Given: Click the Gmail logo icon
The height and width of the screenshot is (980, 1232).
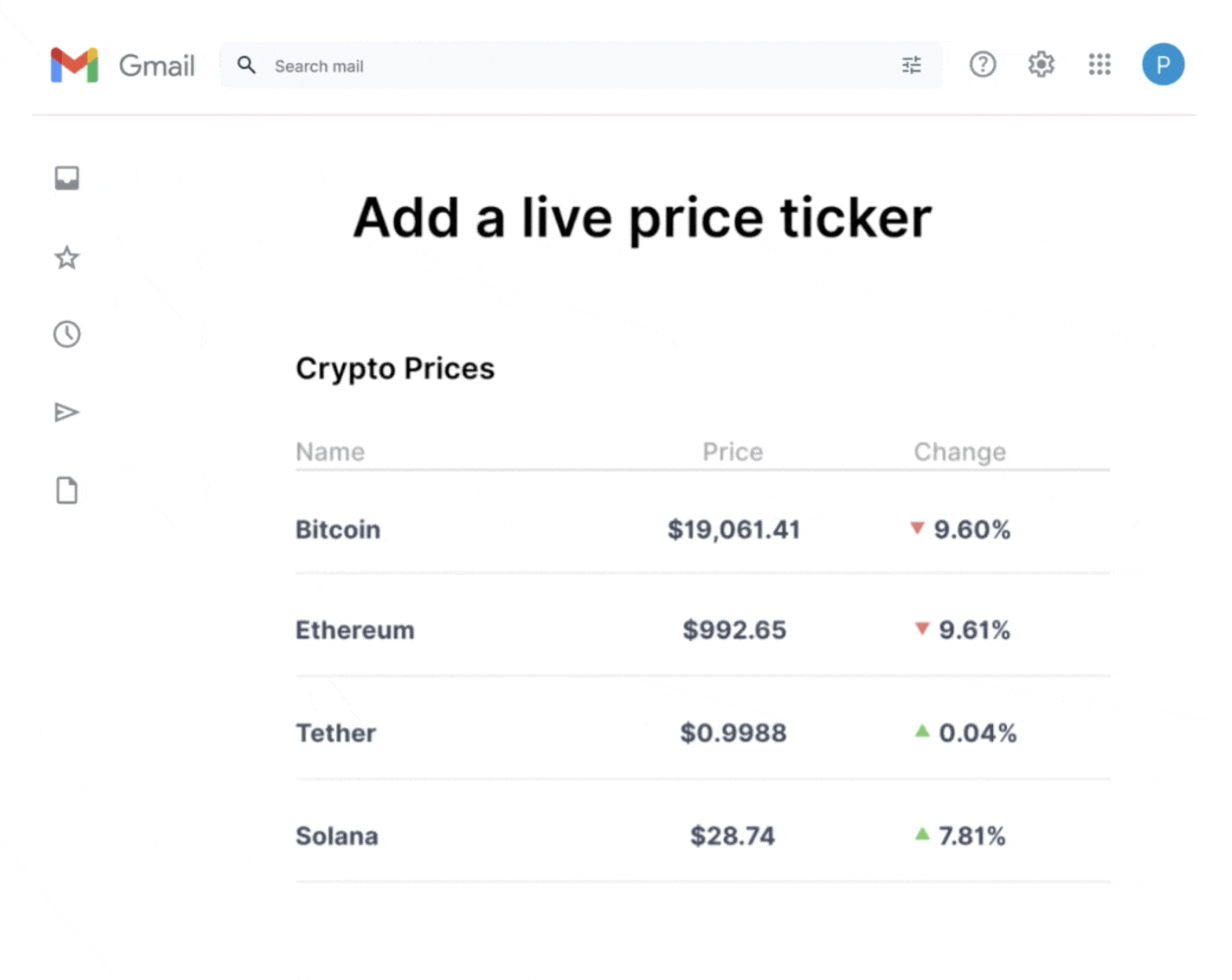Looking at the screenshot, I should (74, 65).
